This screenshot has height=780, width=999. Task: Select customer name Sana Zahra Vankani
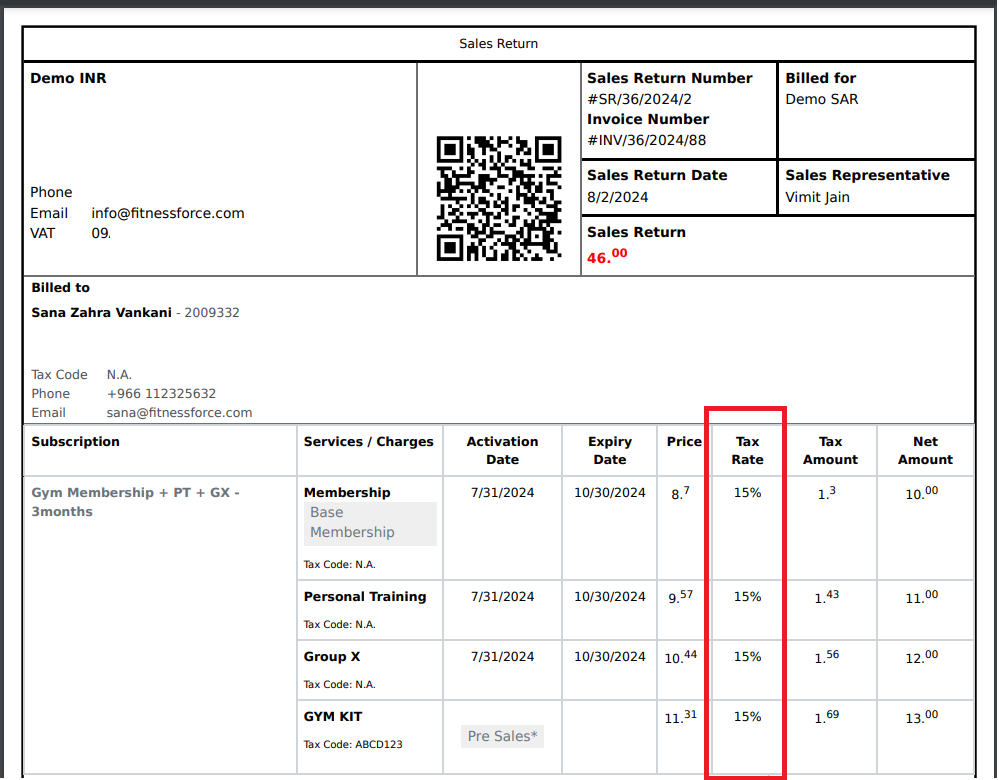click(101, 313)
